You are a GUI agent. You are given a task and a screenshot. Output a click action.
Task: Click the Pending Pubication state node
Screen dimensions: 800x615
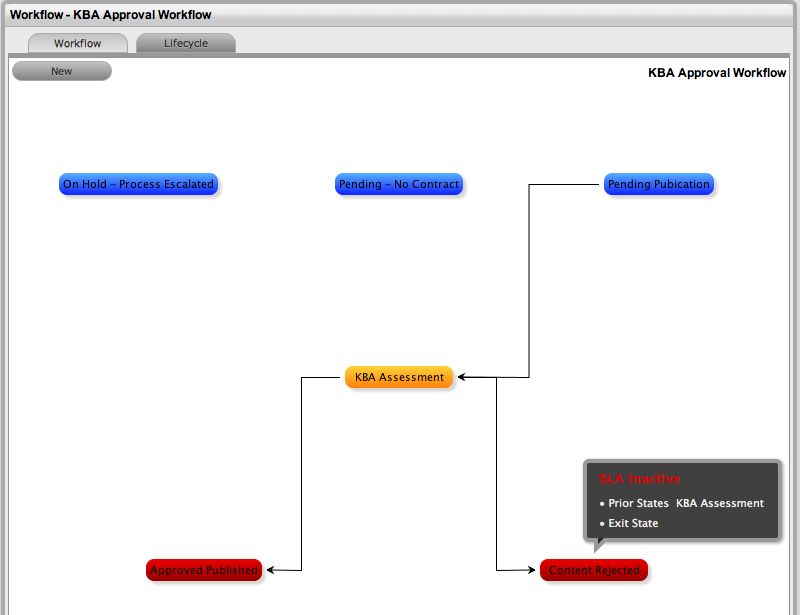tap(658, 184)
